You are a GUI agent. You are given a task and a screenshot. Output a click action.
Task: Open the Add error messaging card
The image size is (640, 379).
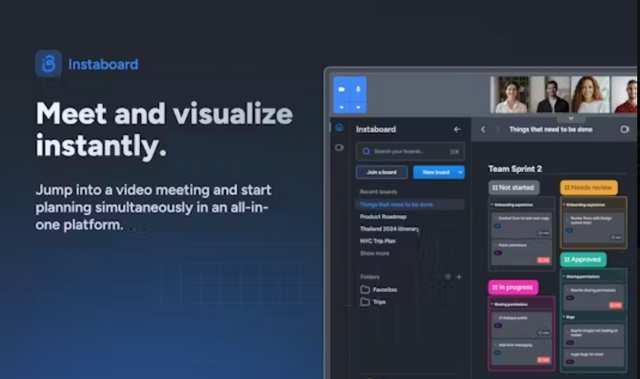tap(522, 352)
